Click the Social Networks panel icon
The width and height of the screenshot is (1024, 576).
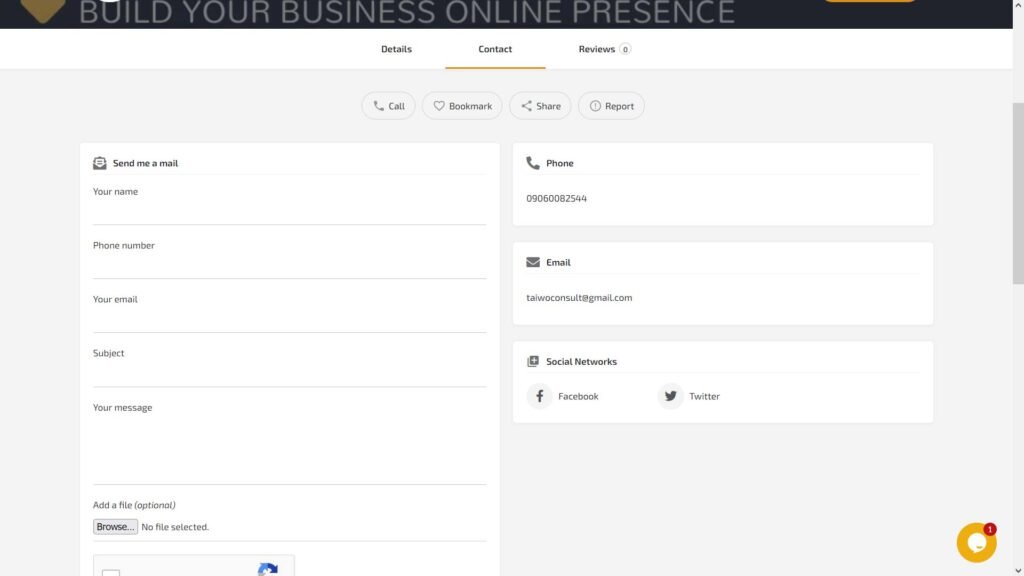pyautogui.click(x=532, y=361)
